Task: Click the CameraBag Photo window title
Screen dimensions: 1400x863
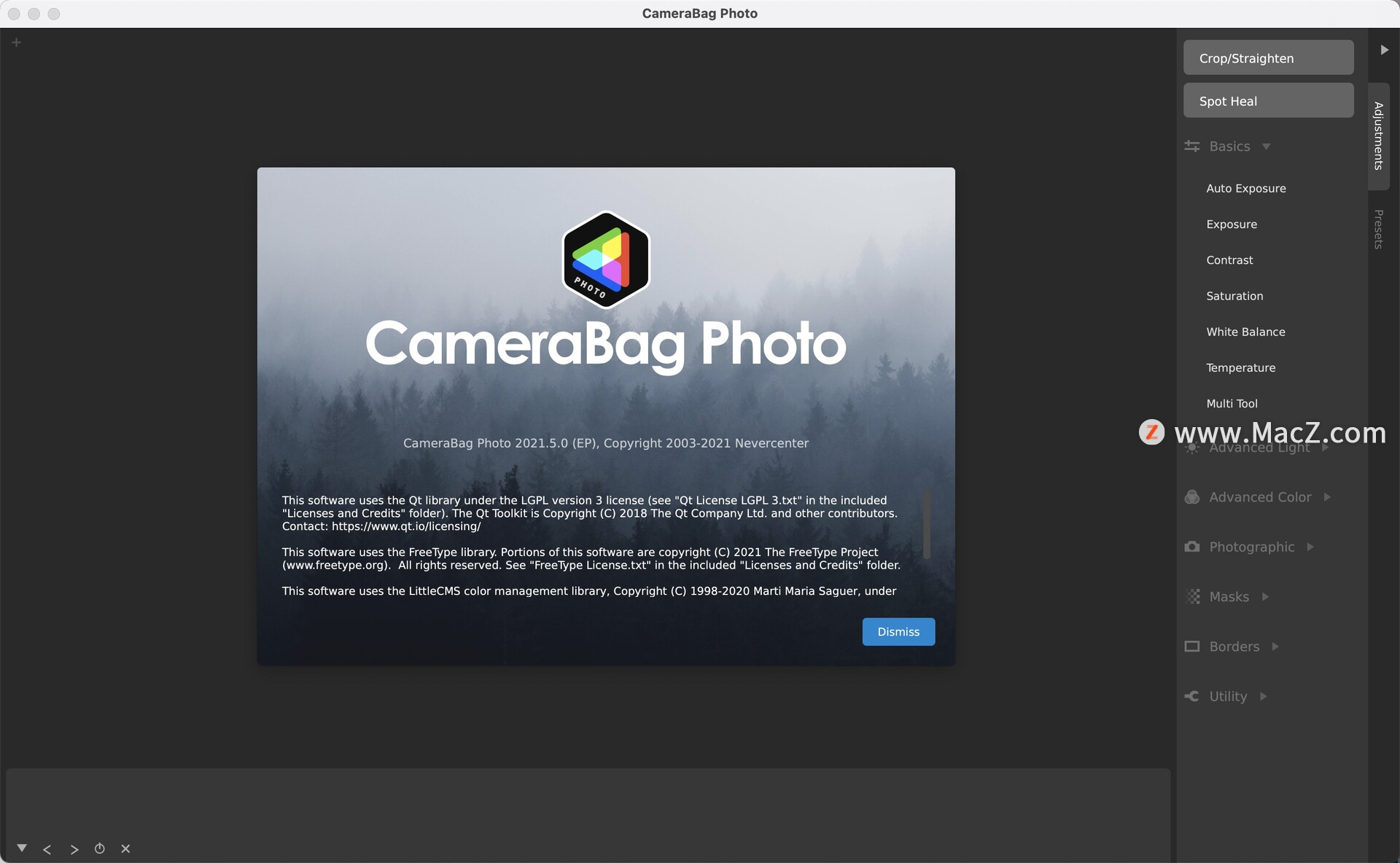Action: (x=699, y=13)
